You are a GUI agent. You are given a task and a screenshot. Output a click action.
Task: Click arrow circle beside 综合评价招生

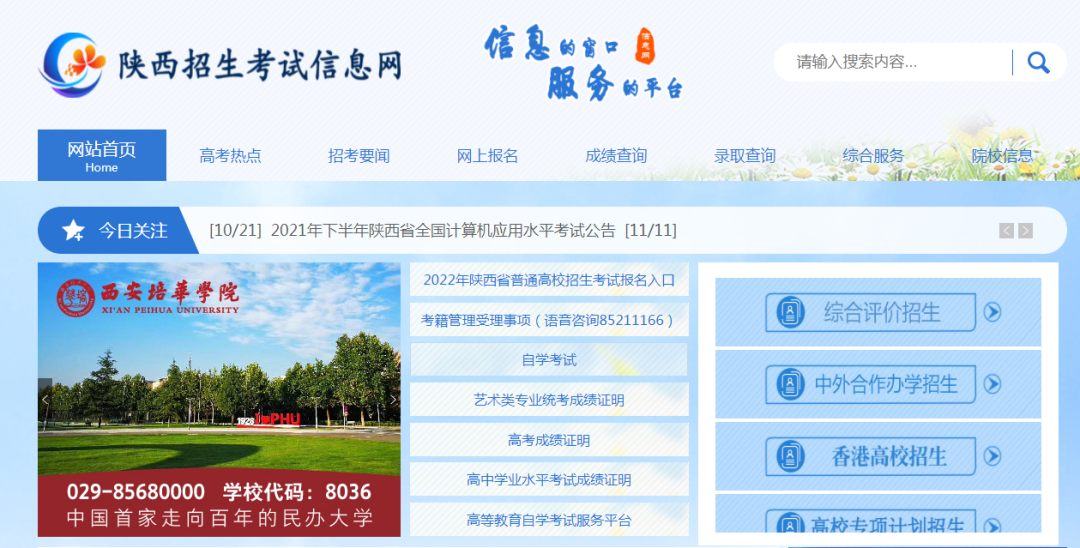[x=992, y=313]
